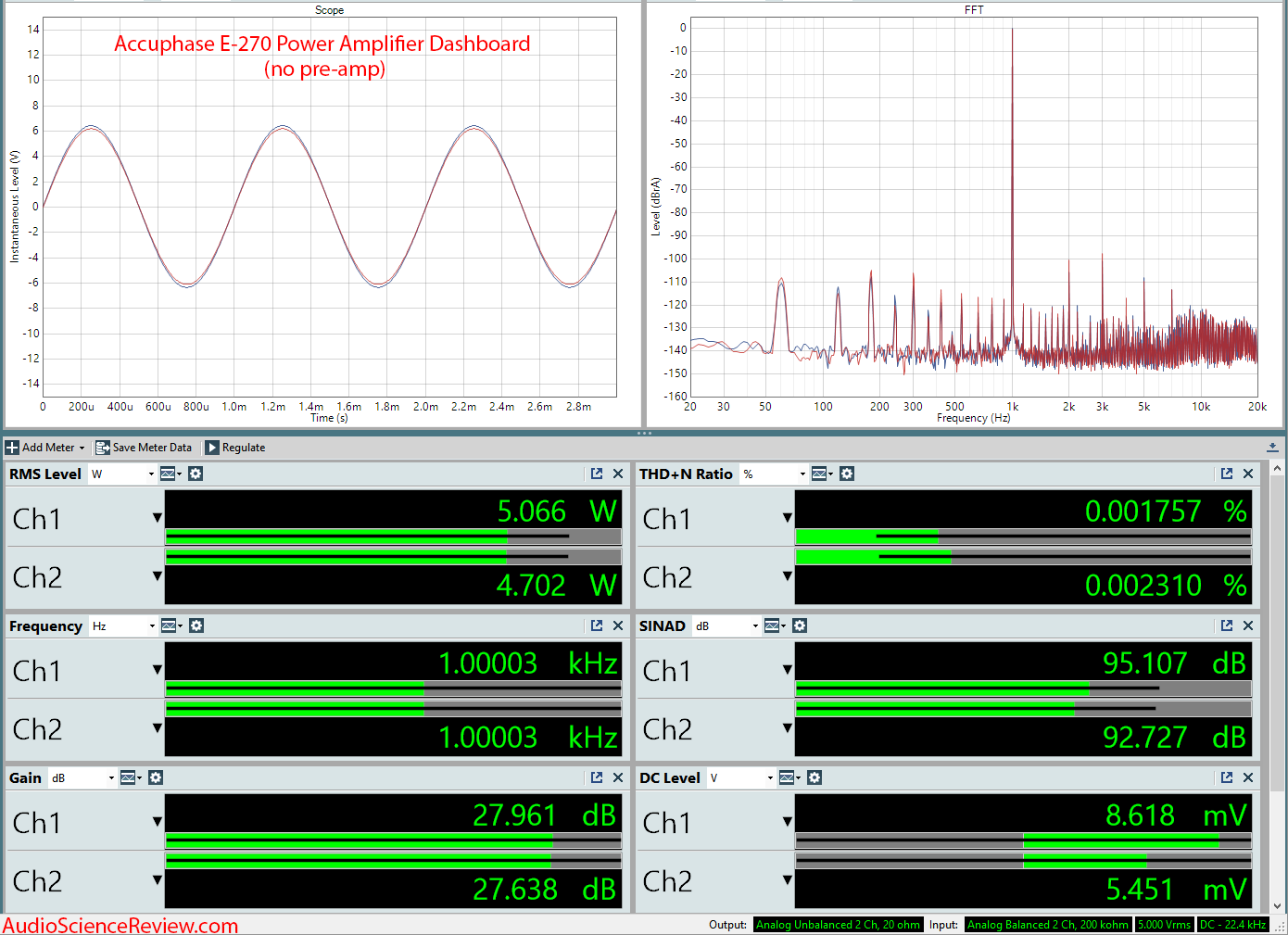Click SINAD limits graph icon

coord(775,625)
